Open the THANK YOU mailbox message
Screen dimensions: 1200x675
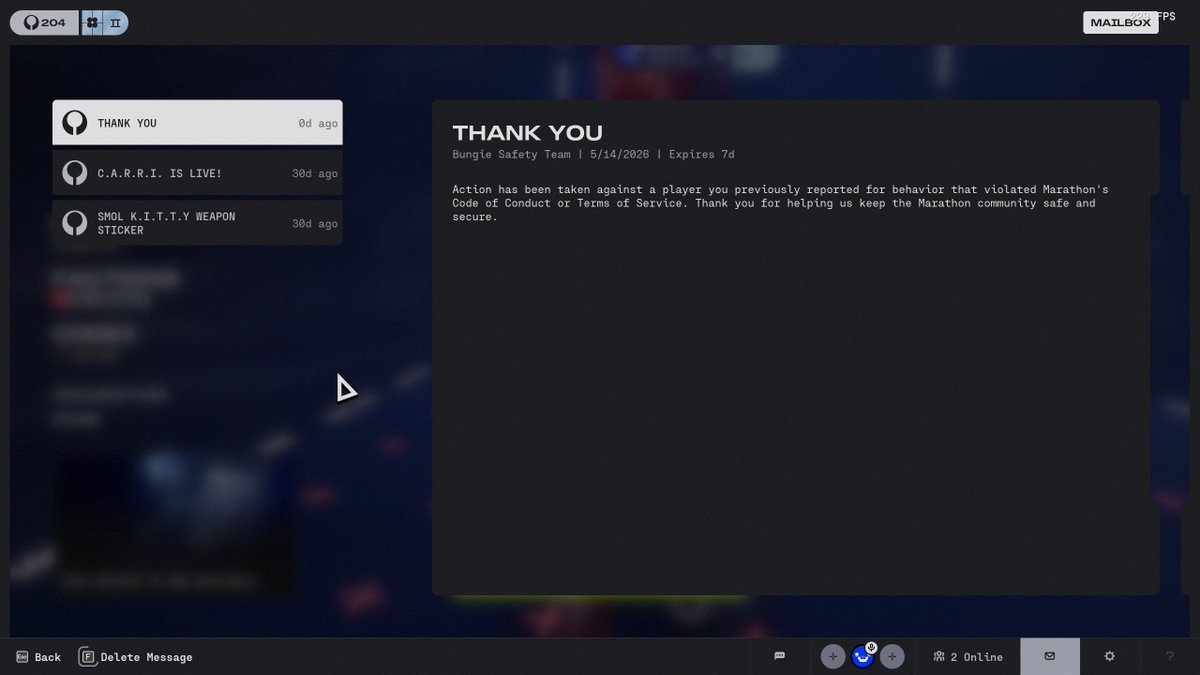coord(197,123)
